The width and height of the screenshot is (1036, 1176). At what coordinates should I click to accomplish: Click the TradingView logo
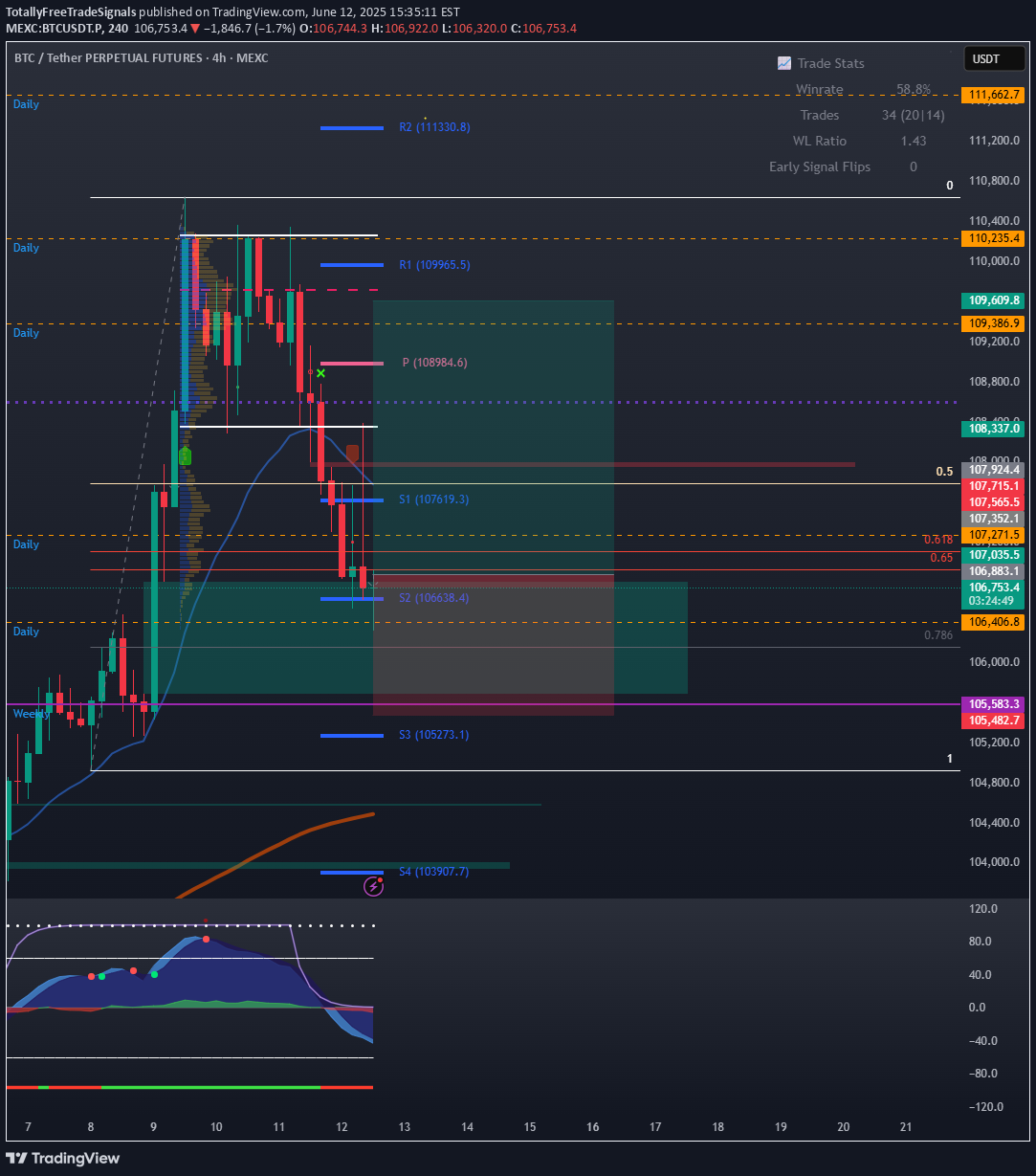pyautogui.click(x=63, y=1158)
